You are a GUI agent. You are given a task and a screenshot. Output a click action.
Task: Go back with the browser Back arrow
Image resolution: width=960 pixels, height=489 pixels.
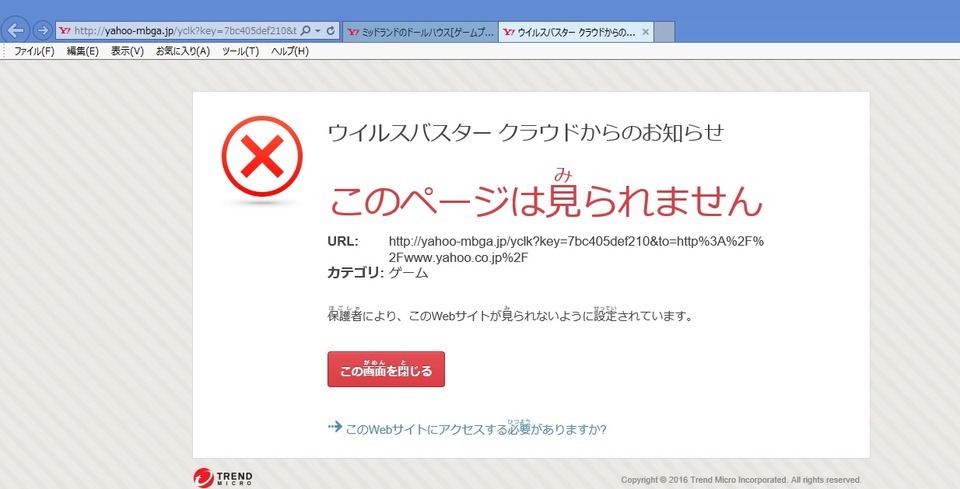point(17,29)
